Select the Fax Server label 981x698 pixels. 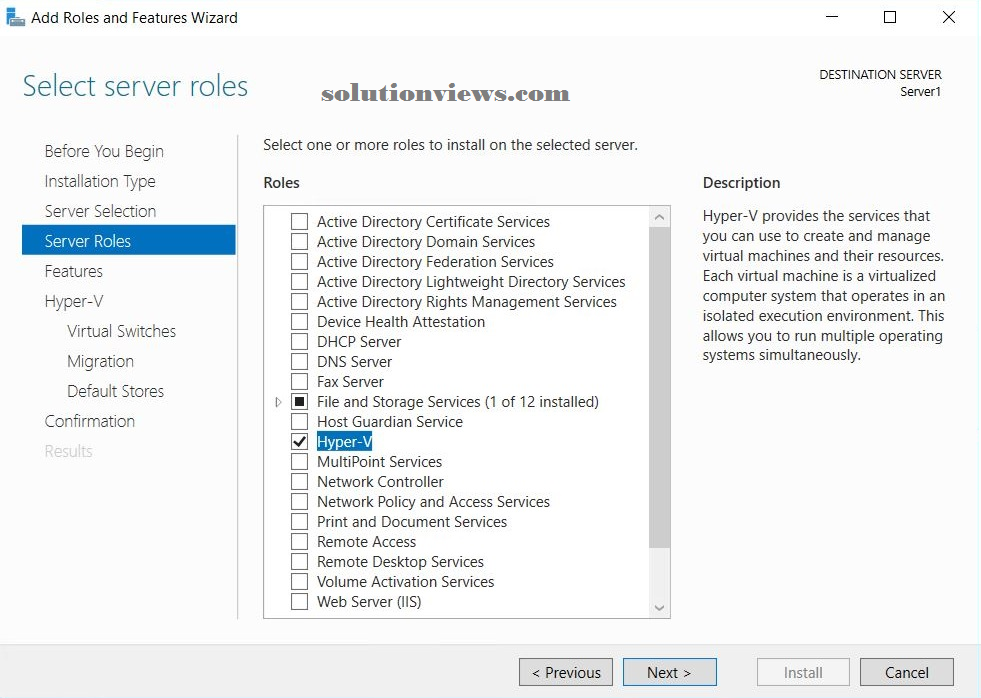tap(350, 382)
